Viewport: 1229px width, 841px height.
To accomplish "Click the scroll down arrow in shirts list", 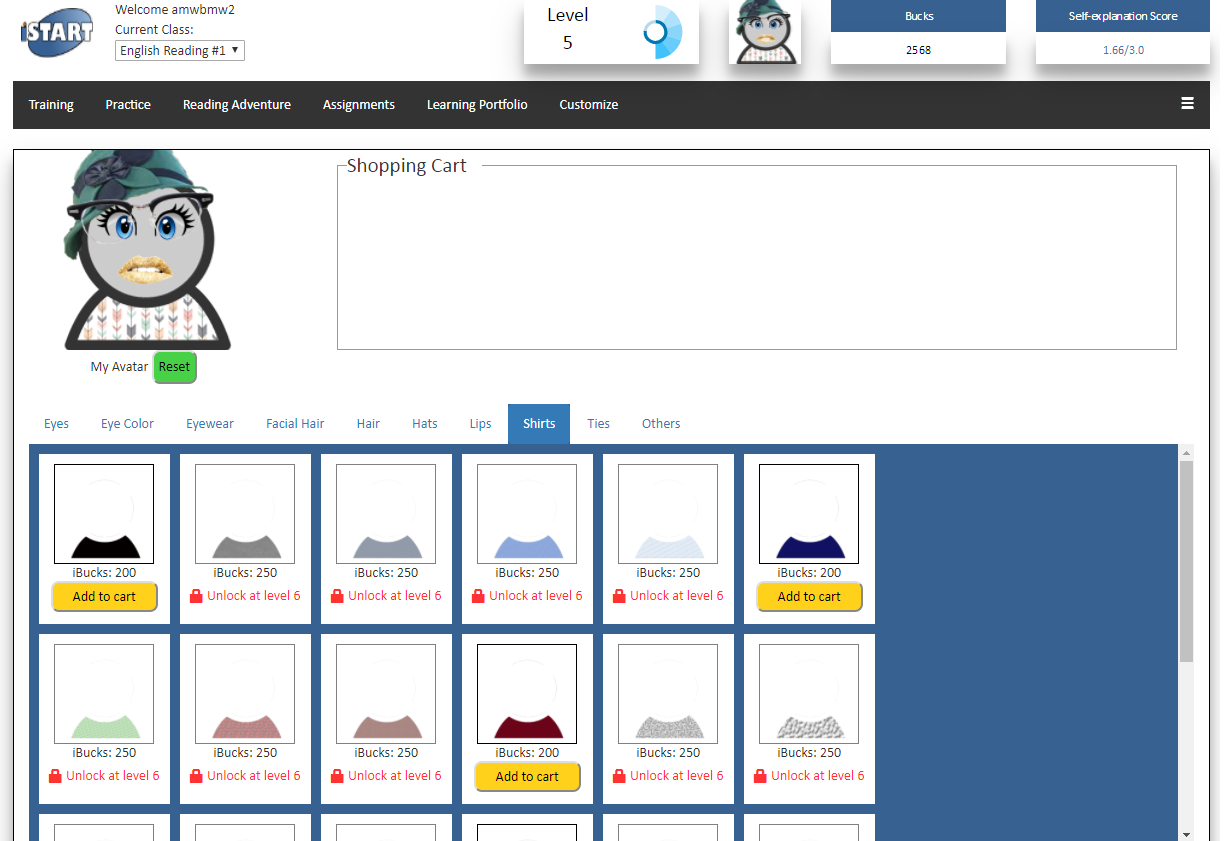I will (1186, 833).
